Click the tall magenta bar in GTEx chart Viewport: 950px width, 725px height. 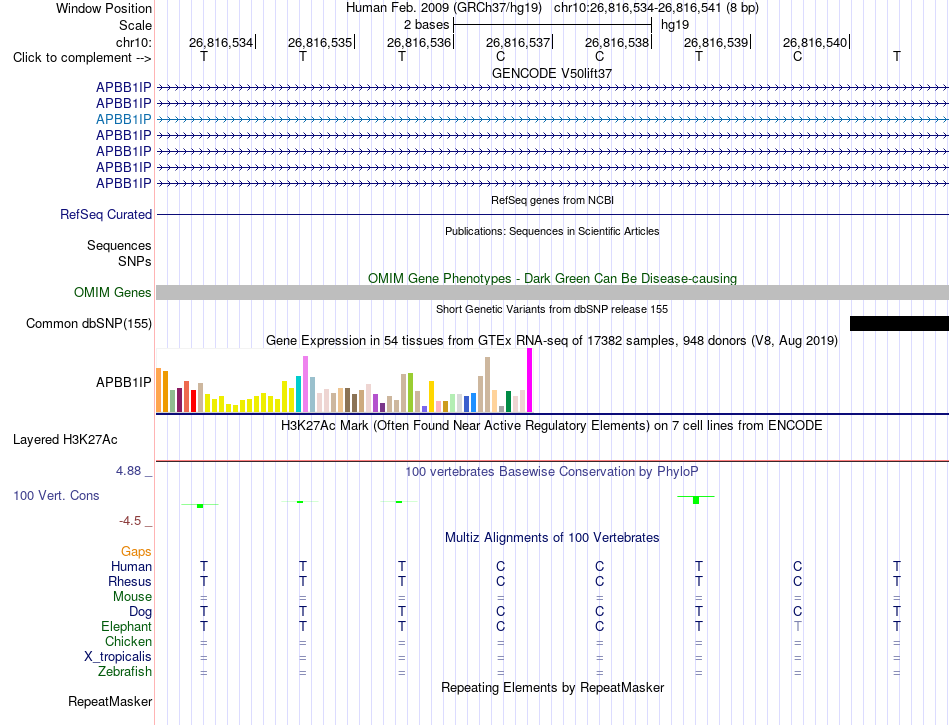[530, 380]
